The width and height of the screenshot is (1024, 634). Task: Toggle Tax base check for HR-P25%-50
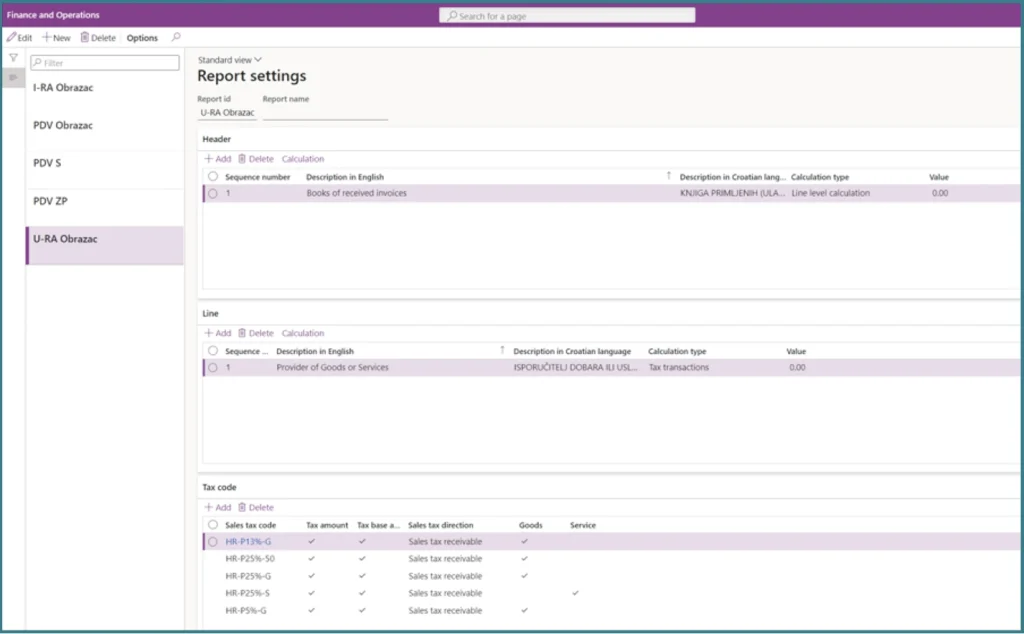(362, 558)
